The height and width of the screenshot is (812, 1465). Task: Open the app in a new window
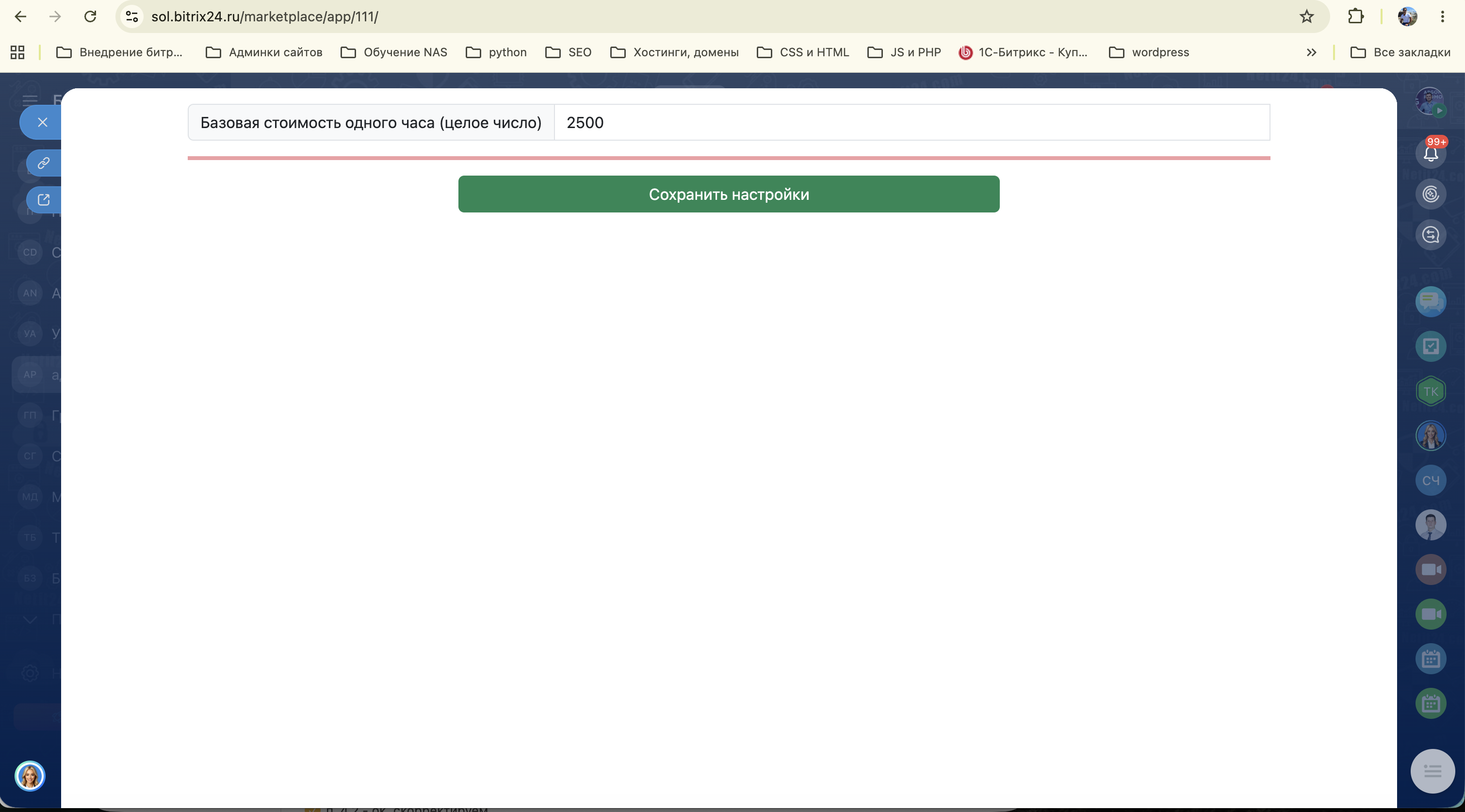click(x=44, y=199)
